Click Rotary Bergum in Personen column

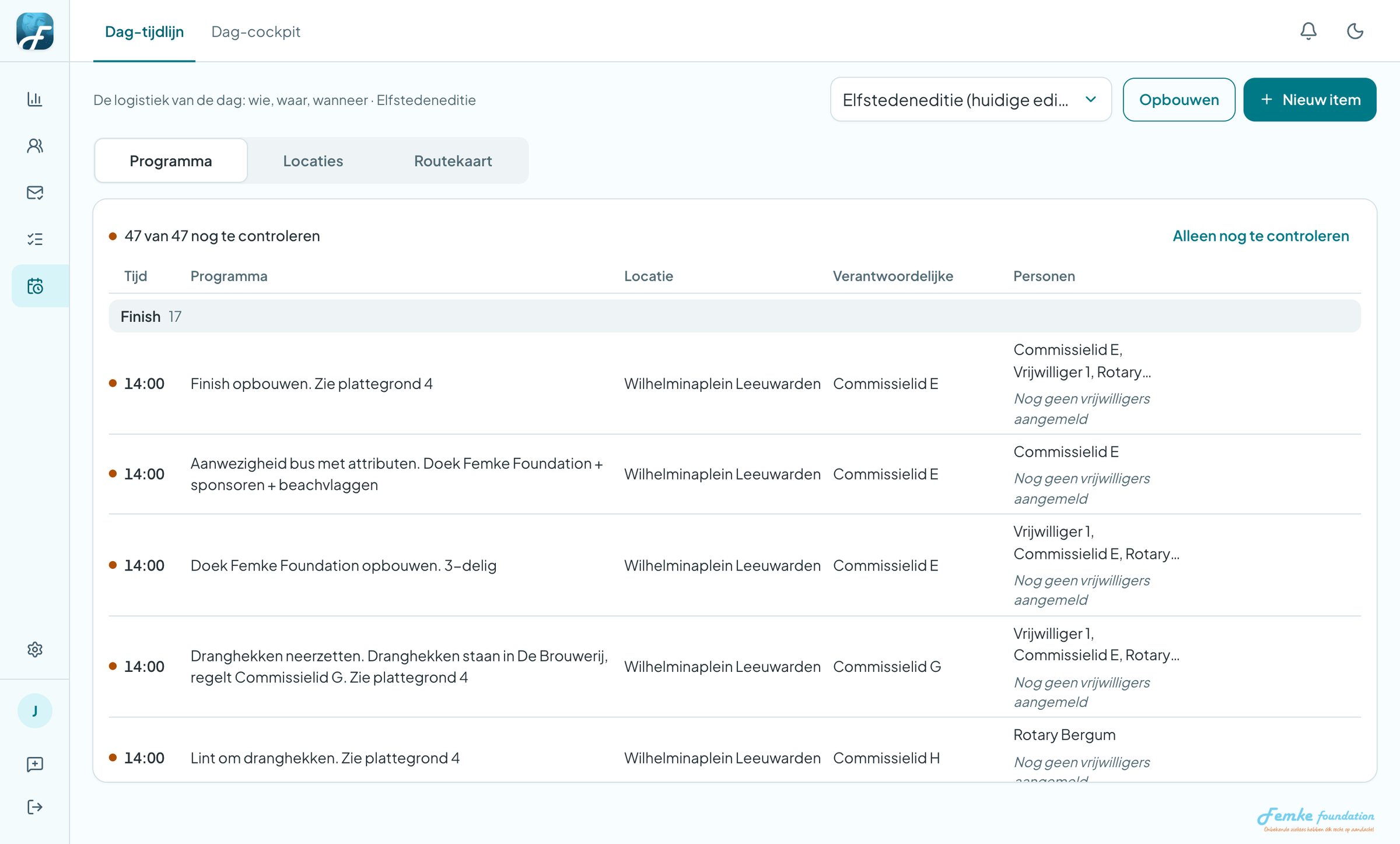(x=1065, y=735)
